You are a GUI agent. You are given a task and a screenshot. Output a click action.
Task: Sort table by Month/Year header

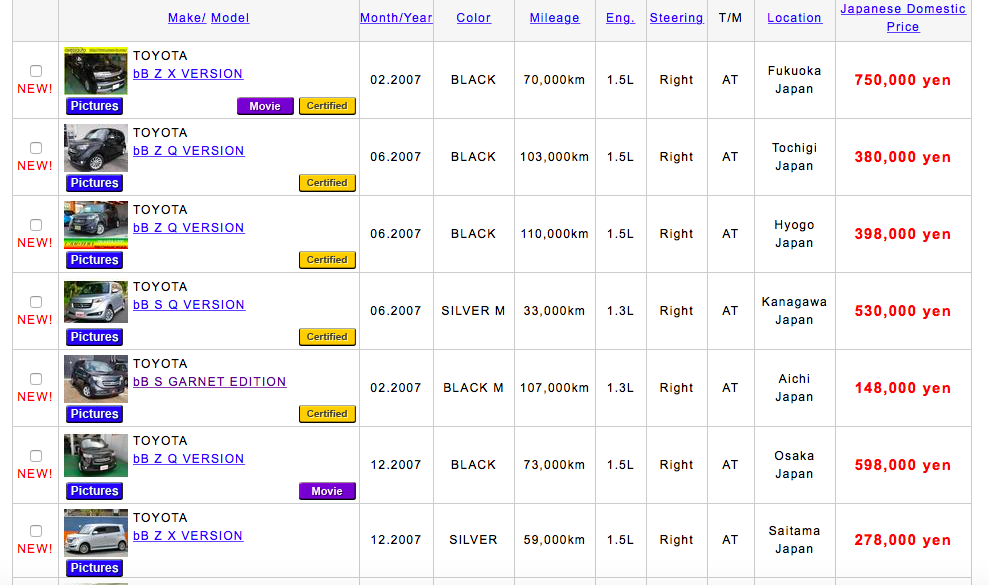(396, 18)
